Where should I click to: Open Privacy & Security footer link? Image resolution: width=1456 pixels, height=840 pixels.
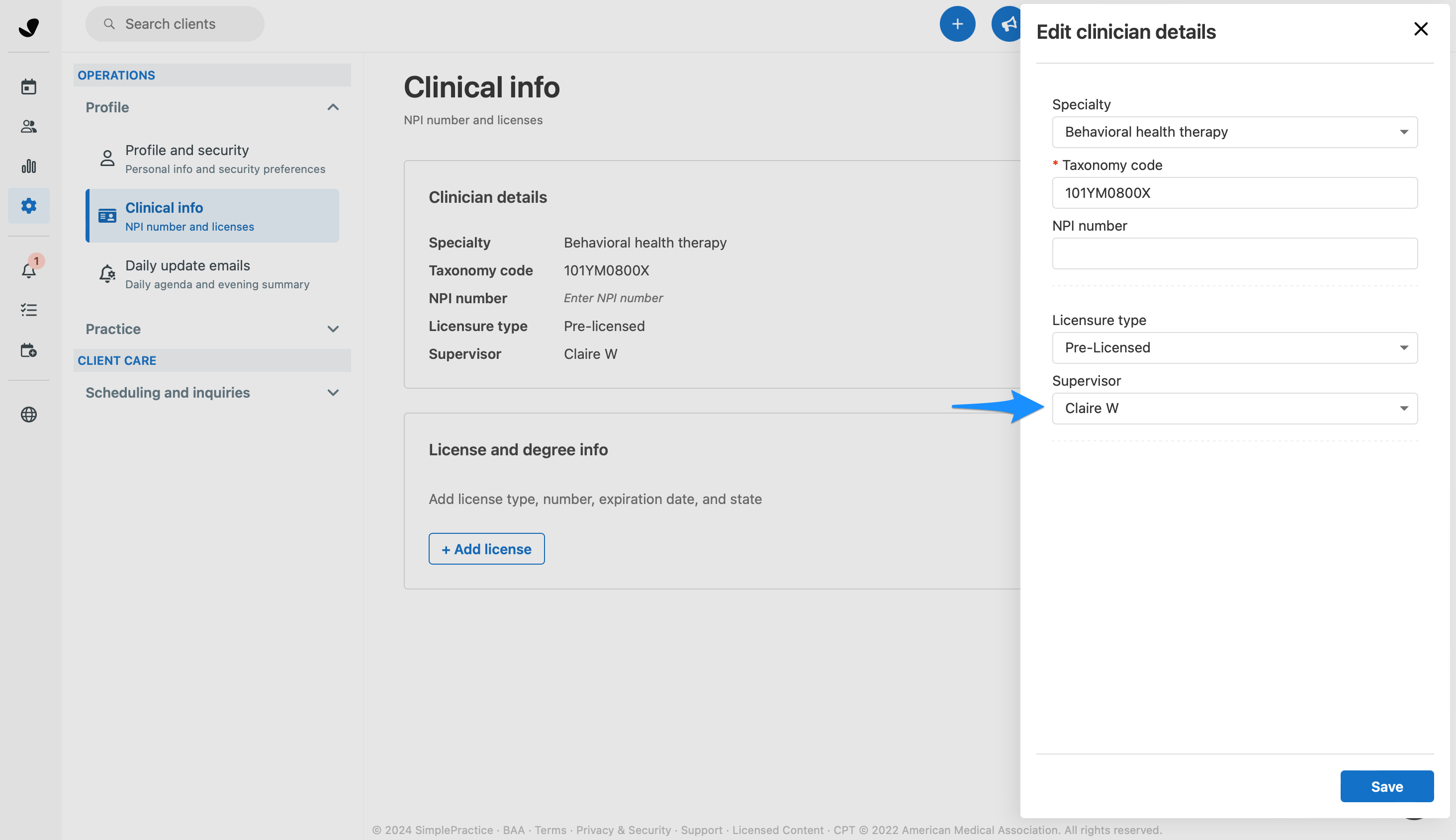pos(623,830)
